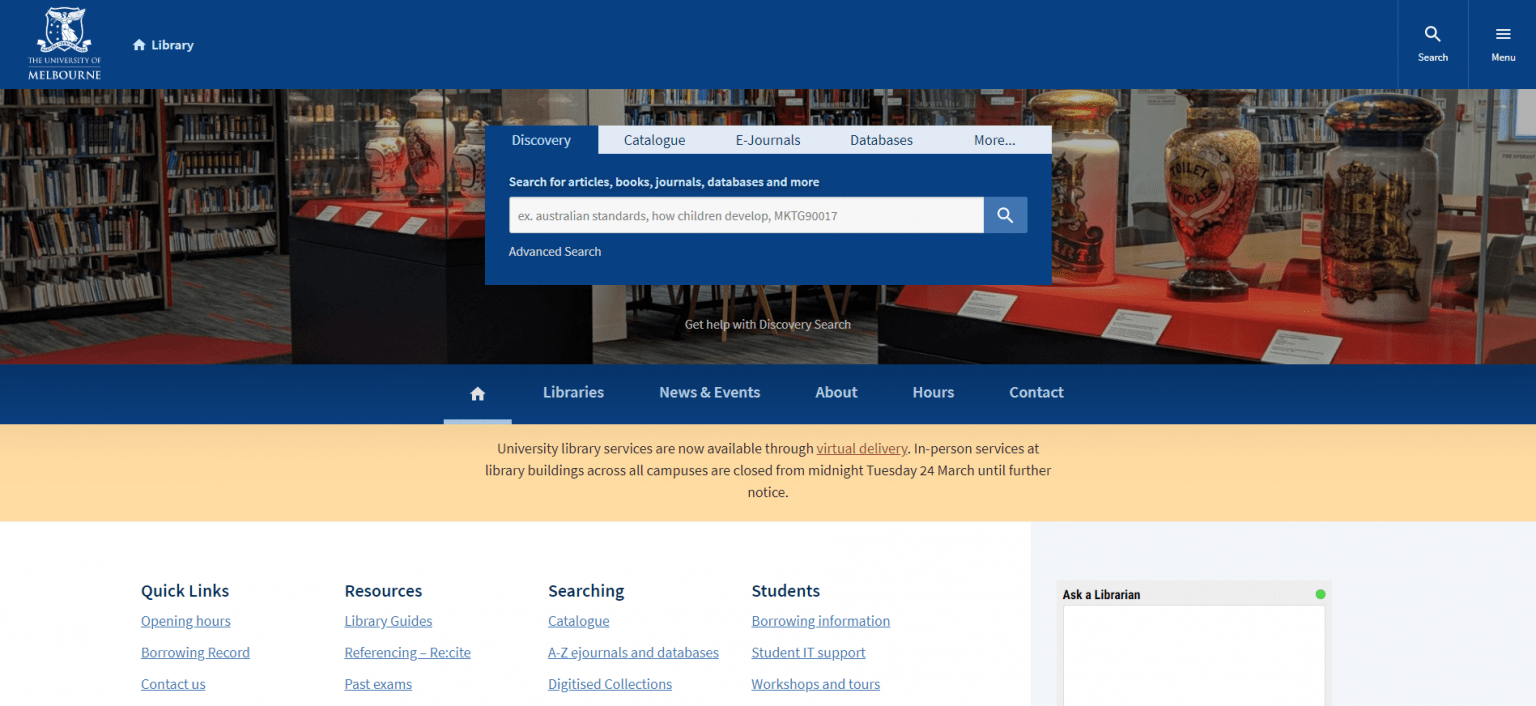
Task: Open the Databases search tab
Action: coord(880,139)
